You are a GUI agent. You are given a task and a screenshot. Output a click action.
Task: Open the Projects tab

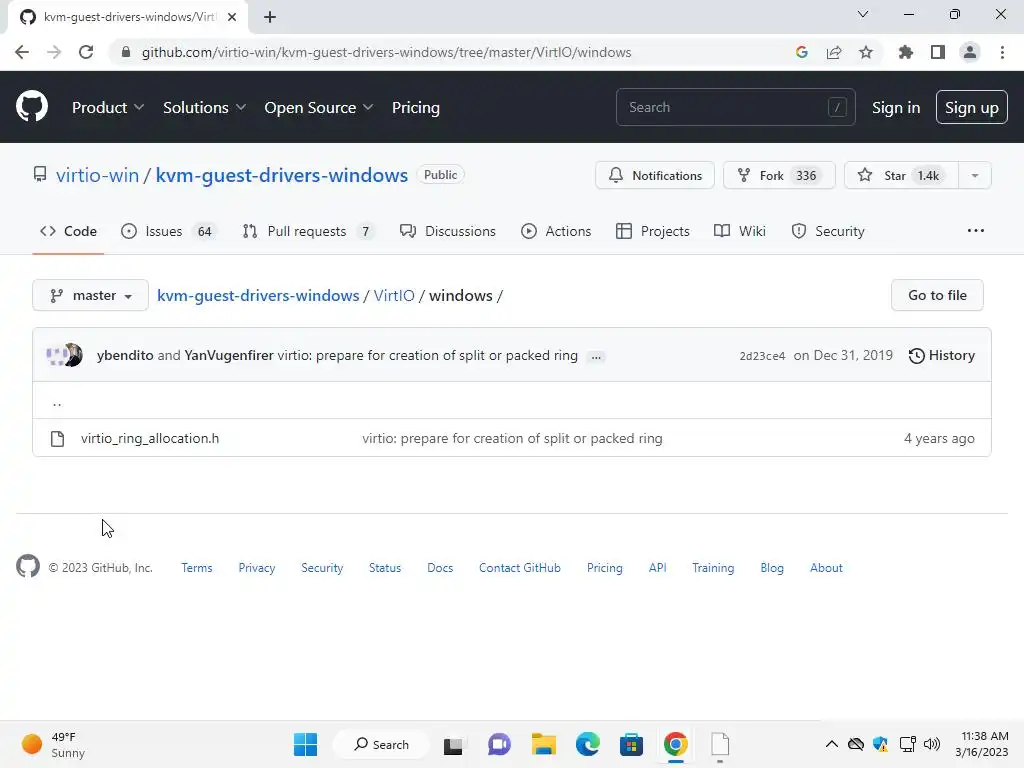click(x=652, y=231)
